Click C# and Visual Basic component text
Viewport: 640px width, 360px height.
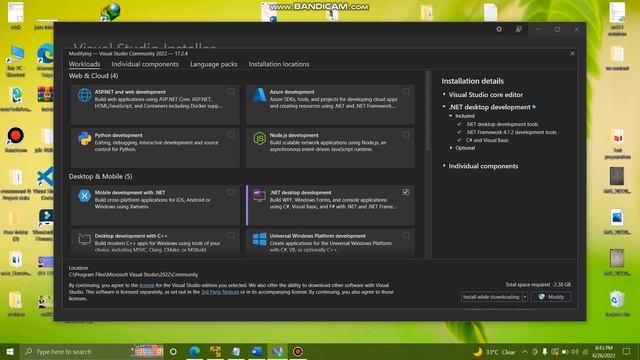487,140
